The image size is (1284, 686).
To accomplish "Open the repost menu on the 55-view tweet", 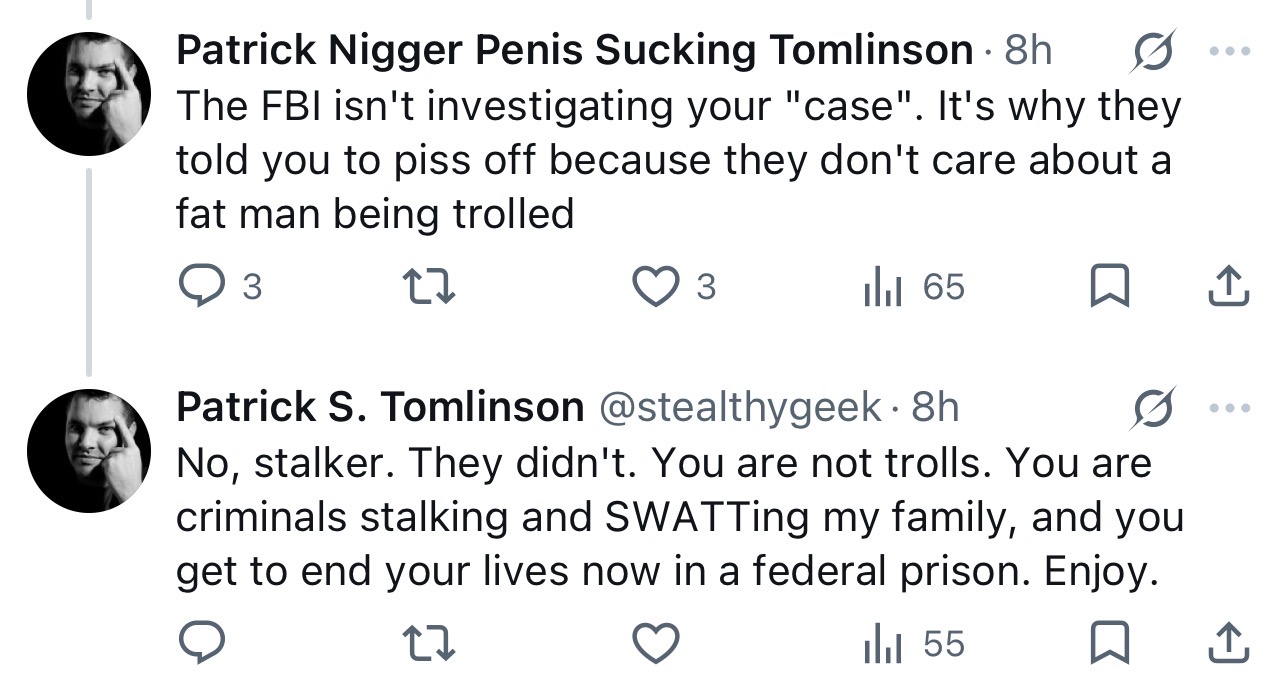I will pos(428,644).
